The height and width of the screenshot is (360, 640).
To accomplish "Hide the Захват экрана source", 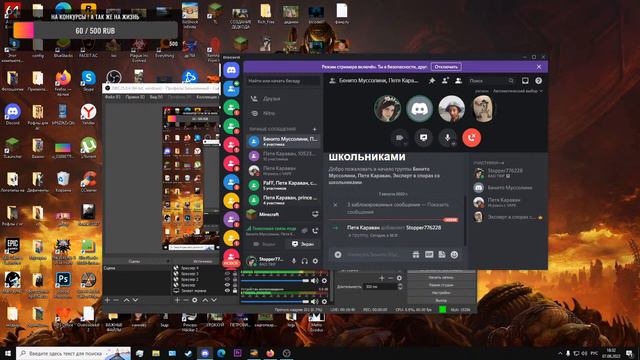I will pos(227,291).
